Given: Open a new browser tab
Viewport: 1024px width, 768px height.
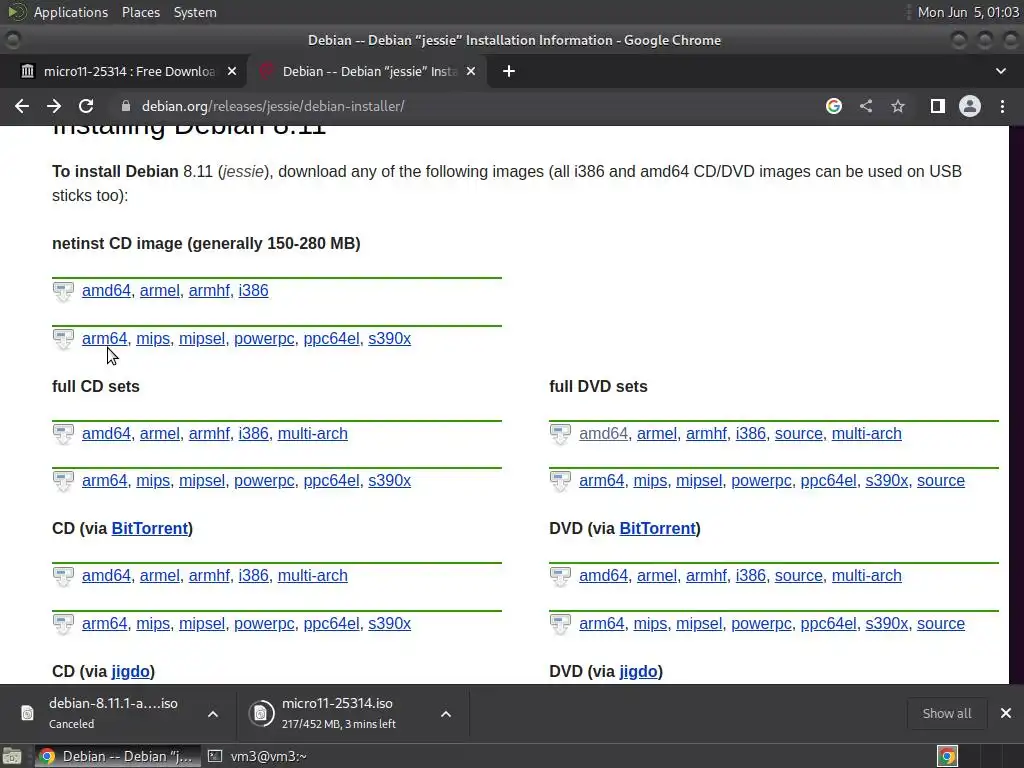Looking at the screenshot, I should click(509, 71).
